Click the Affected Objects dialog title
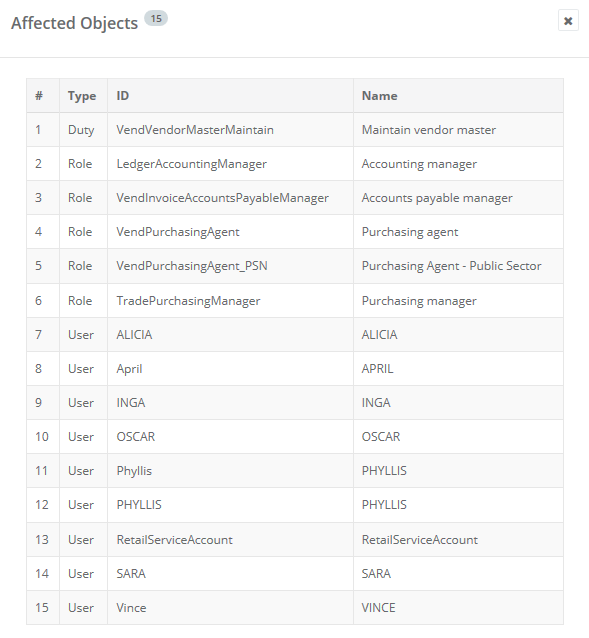This screenshot has width=589, height=638. click(74, 23)
